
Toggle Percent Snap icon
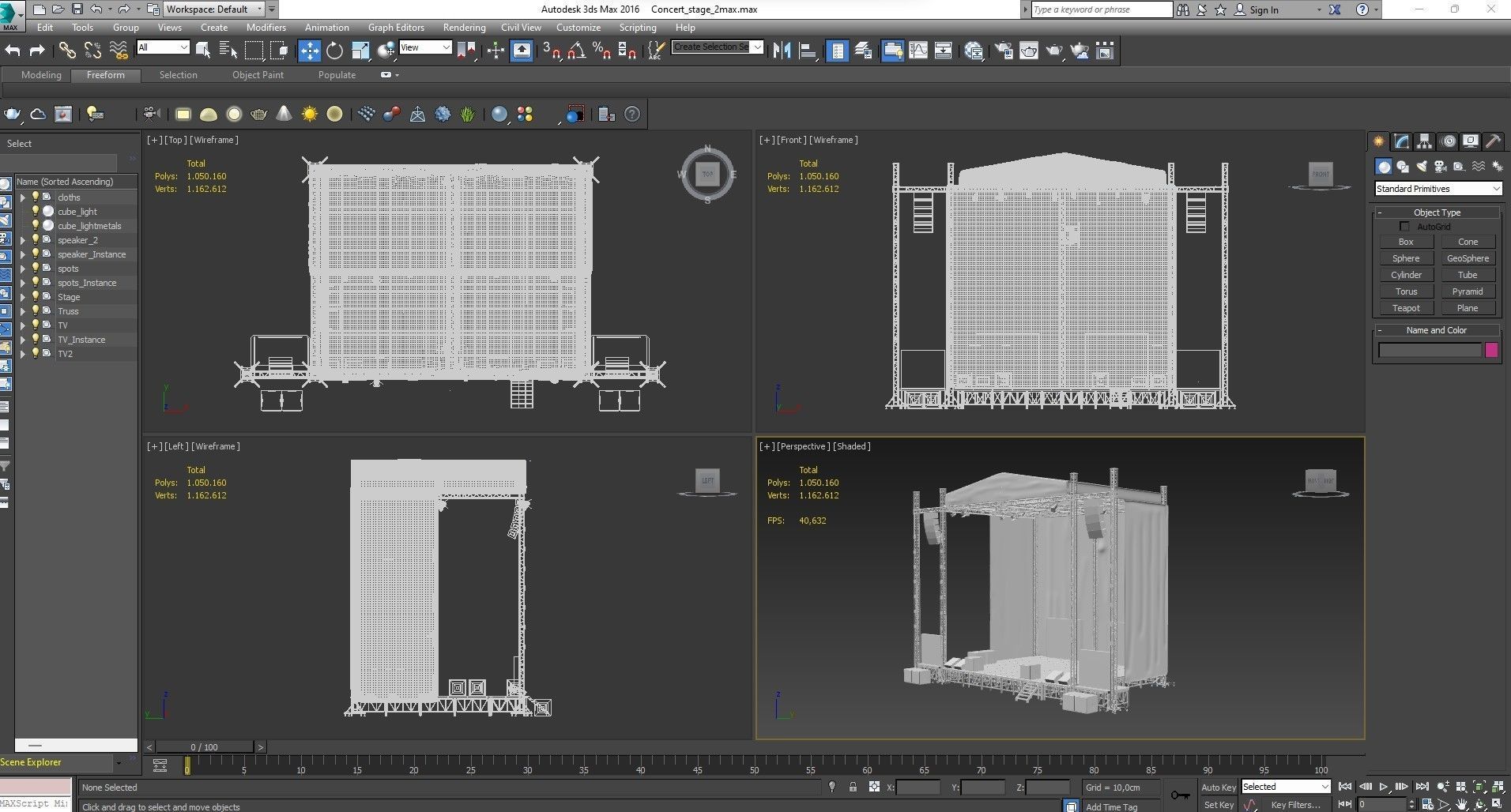[601, 51]
